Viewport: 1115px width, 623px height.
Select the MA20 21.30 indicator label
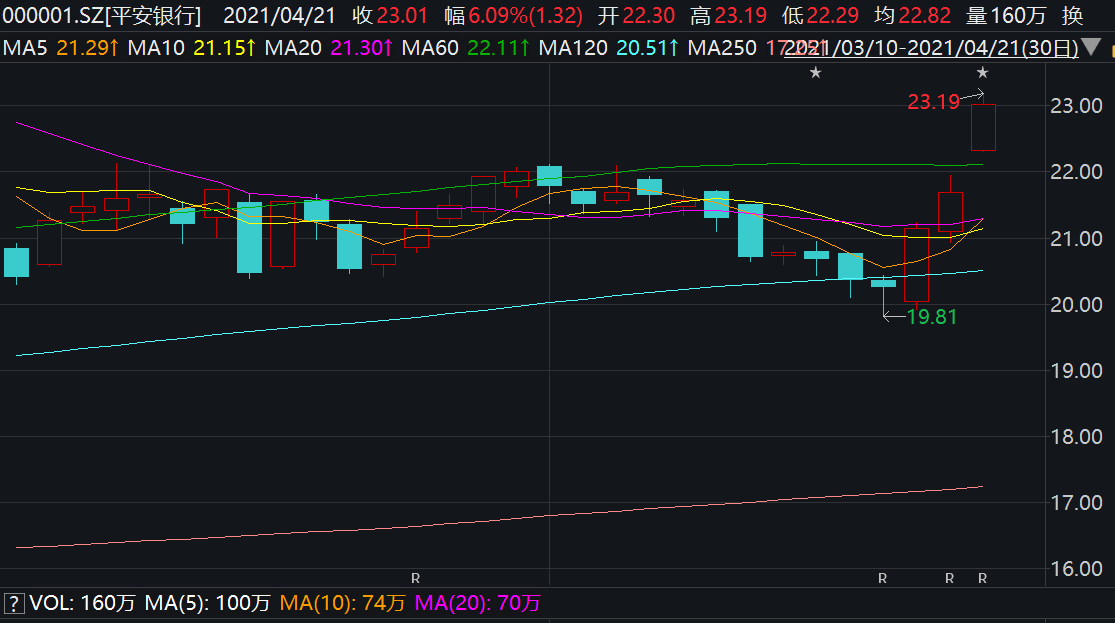point(329,48)
